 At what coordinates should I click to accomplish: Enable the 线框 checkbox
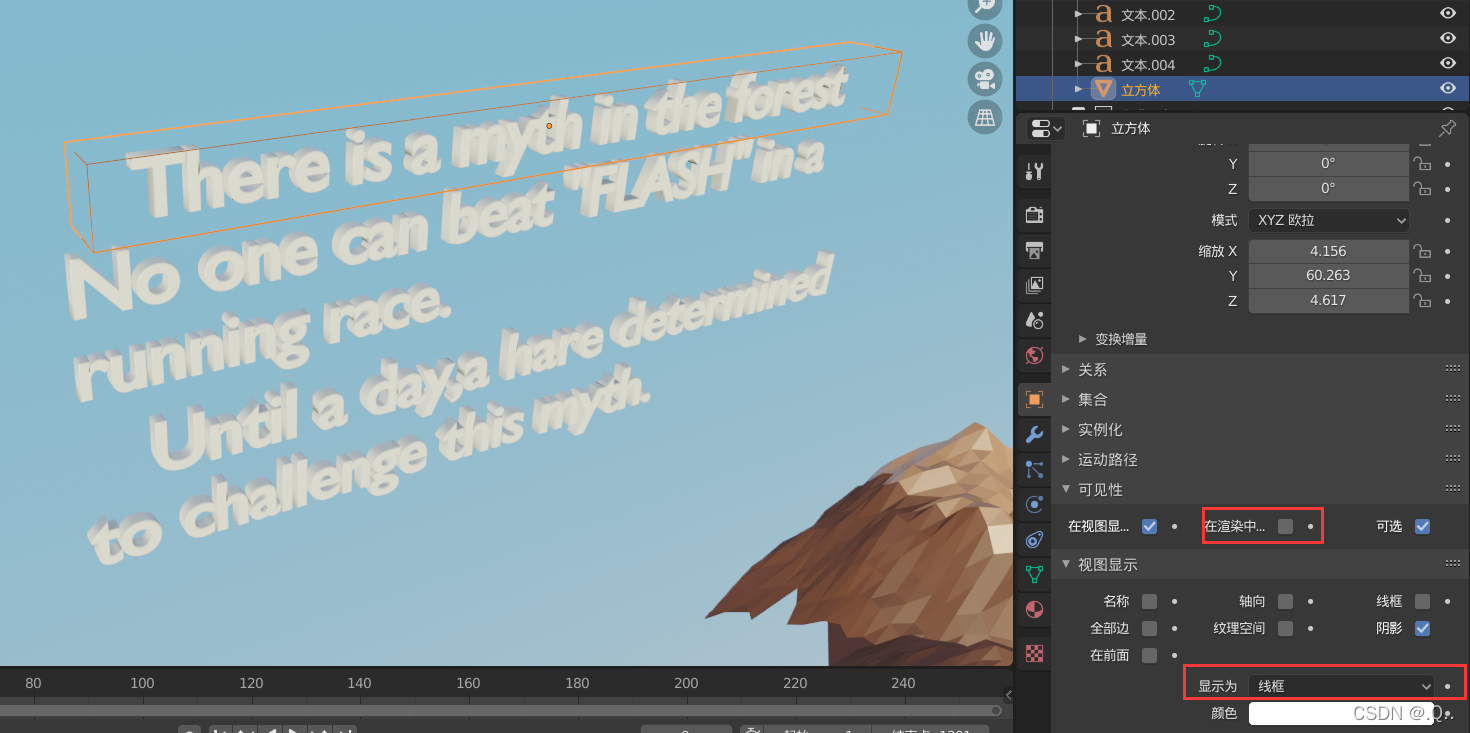(x=1422, y=601)
